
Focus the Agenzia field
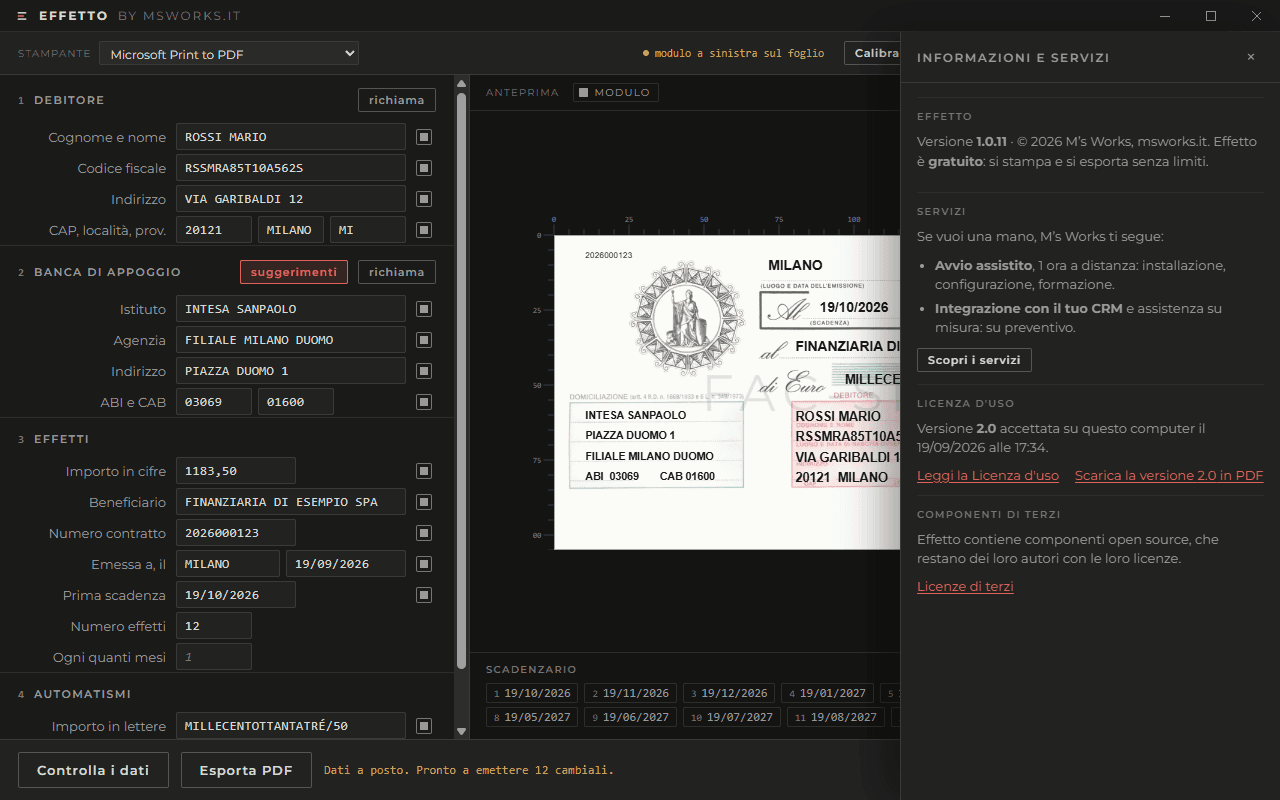pyautogui.click(x=291, y=340)
